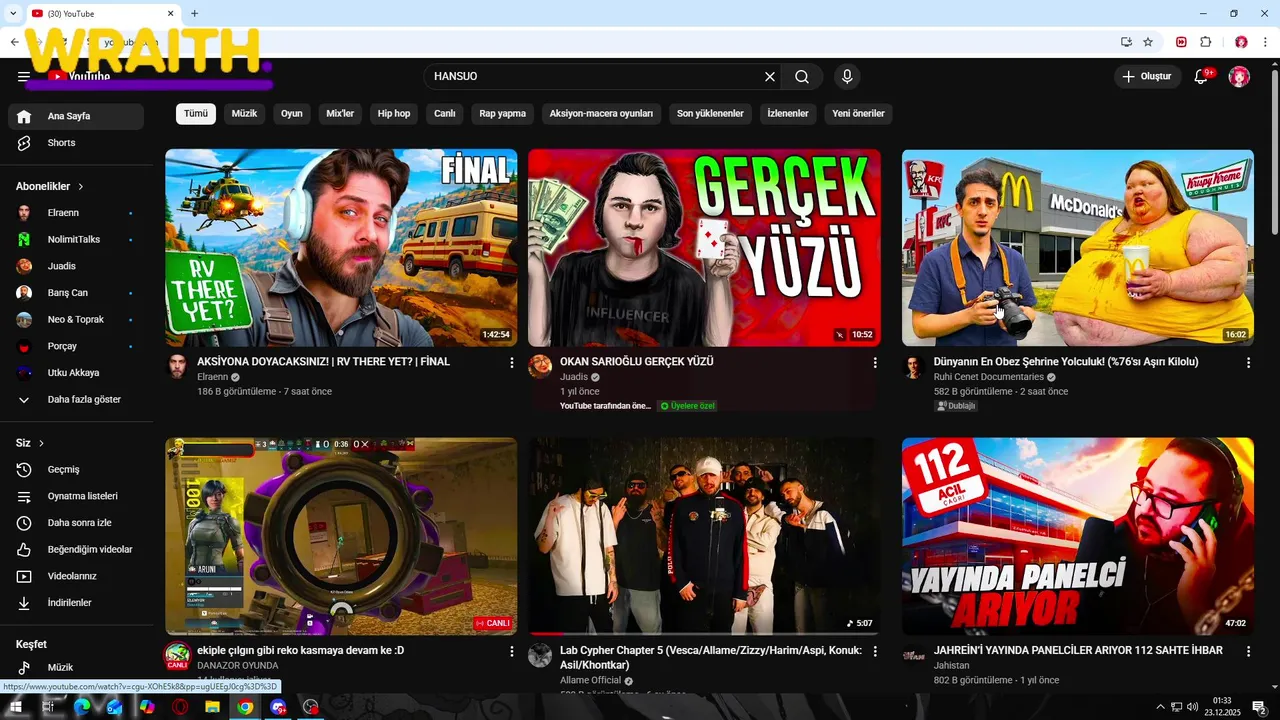
Task: Clear the search box with the X
Action: click(x=770, y=77)
